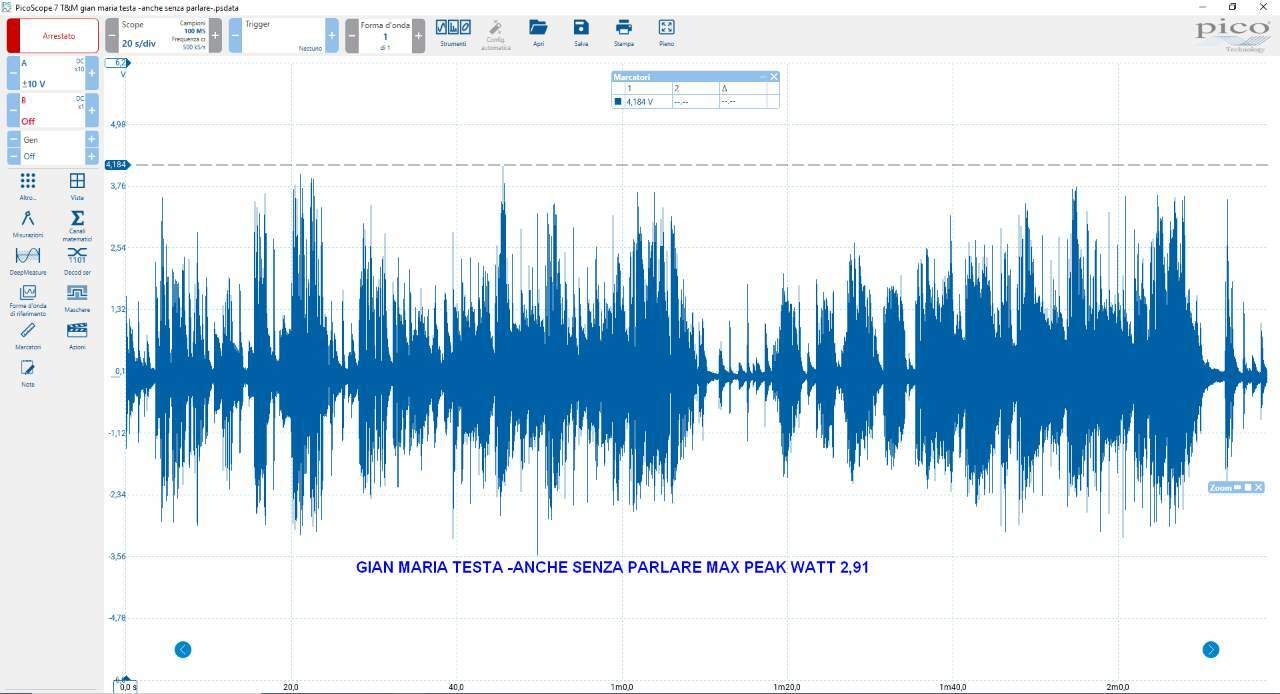Image resolution: width=1280 pixels, height=694 pixels.
Task: Open the Azioni clapperboard tool
Action: pos(77,335)
